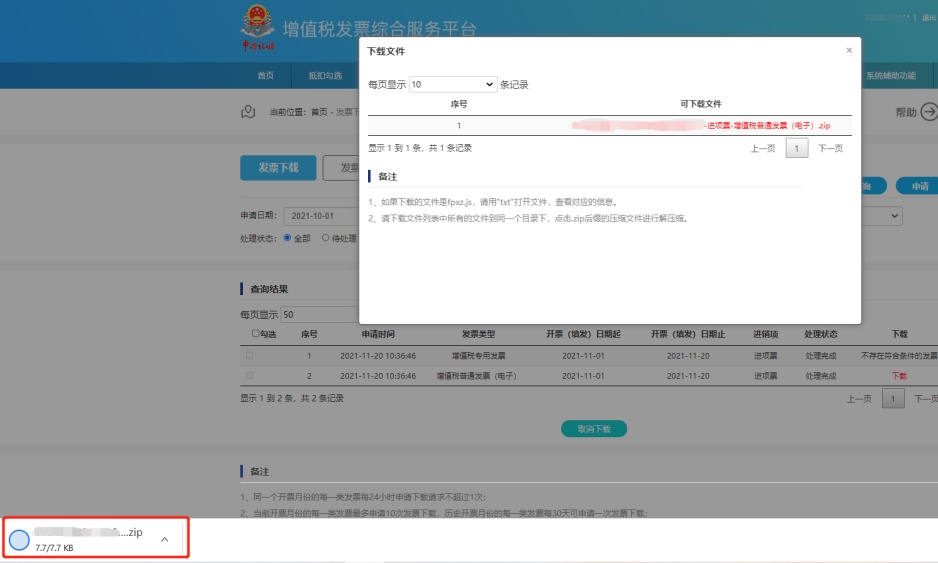This screenshot has width=938, height=563.
Task: Expand the download item chevron menu
Action: pyautogui.click(x=164, y=540)
